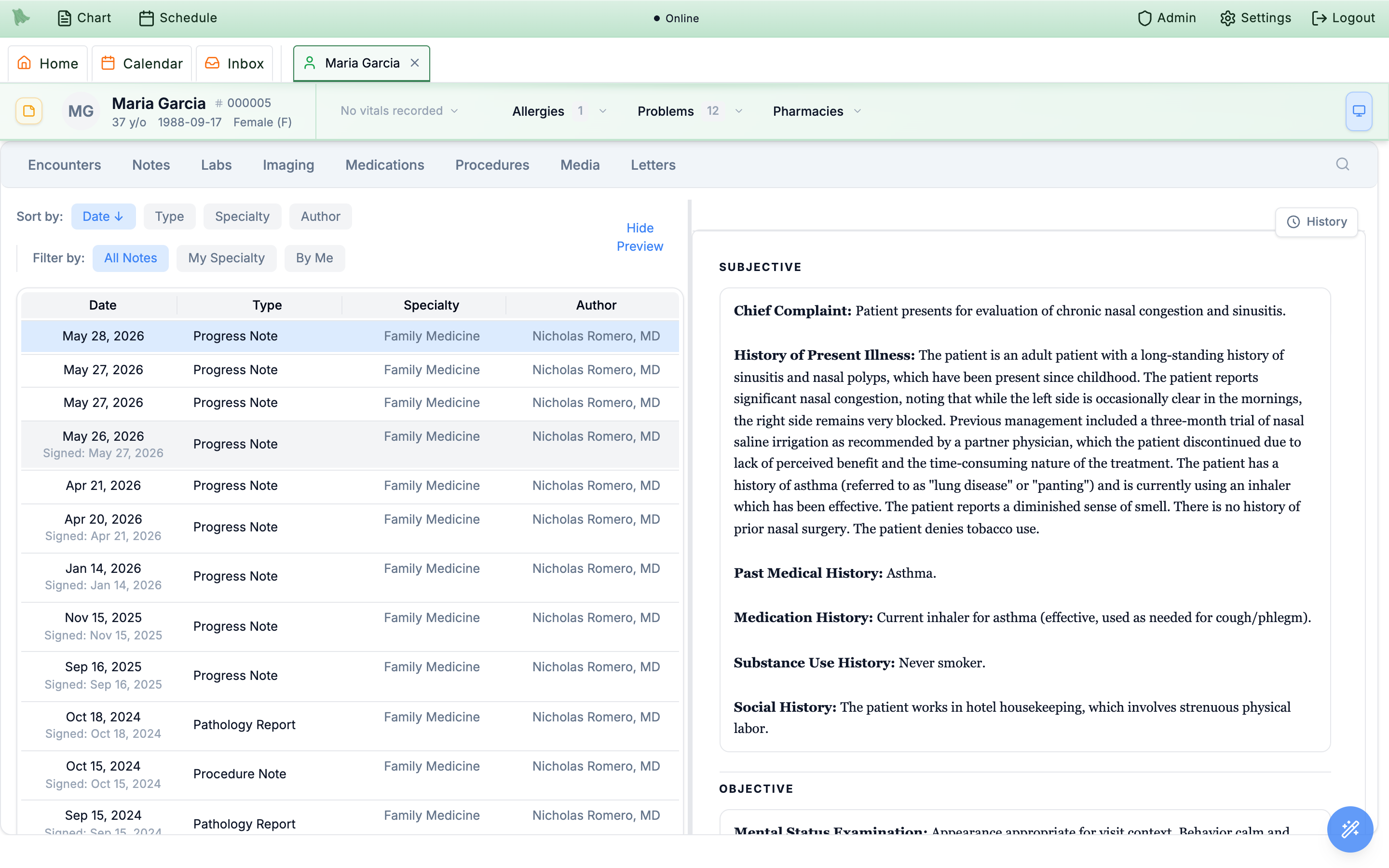Close the Maria Garcia patient tab
1389x868 pixels.
click(415, 63)
